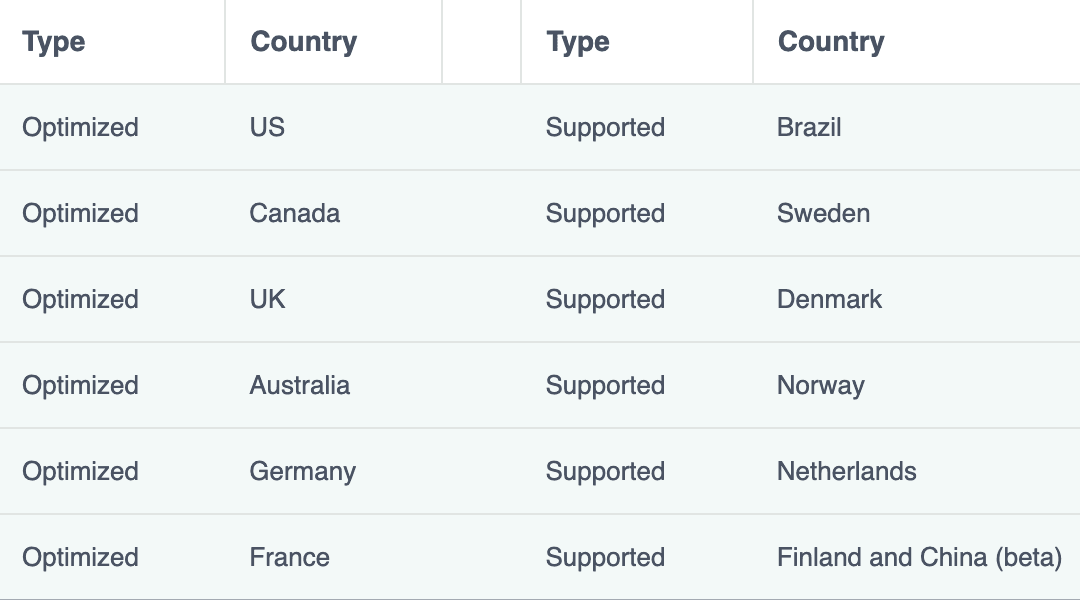Click the Germany table cell
Viewport: 1080px width, 600px height.
303,472
